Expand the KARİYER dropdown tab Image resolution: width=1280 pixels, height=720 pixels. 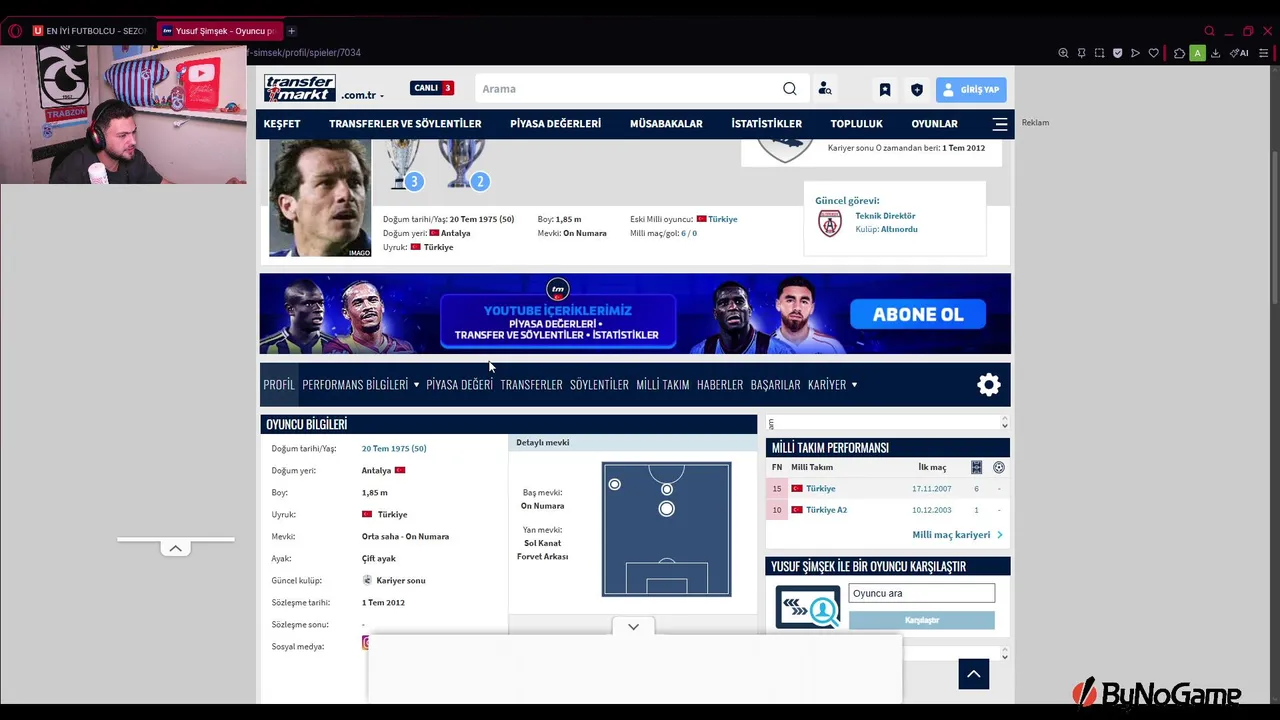pyautogui.click(x=832, y=385)
